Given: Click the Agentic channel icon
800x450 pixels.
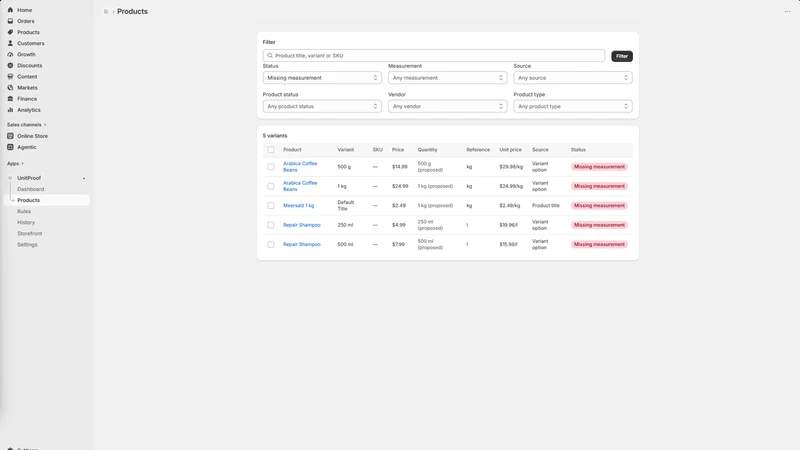Looking at the screenshot, I should pos(10,147).
